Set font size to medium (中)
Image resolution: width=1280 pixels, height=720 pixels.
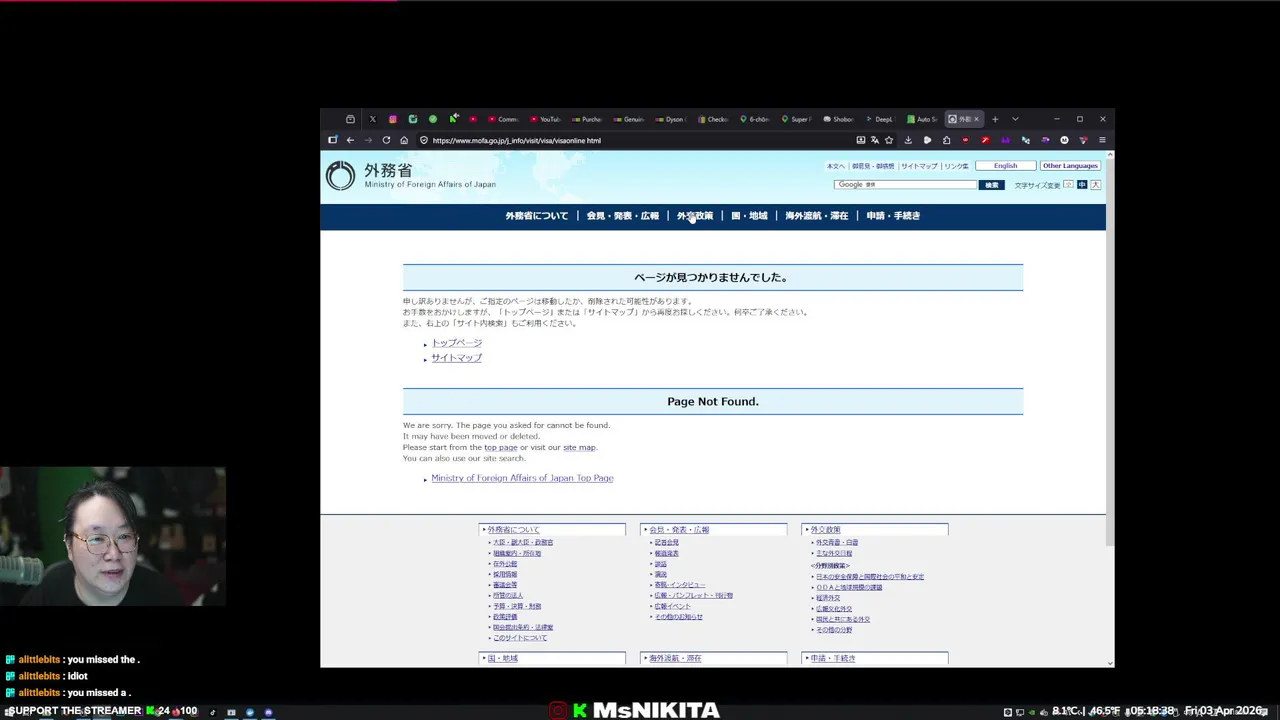click(x=1081, y=185)
